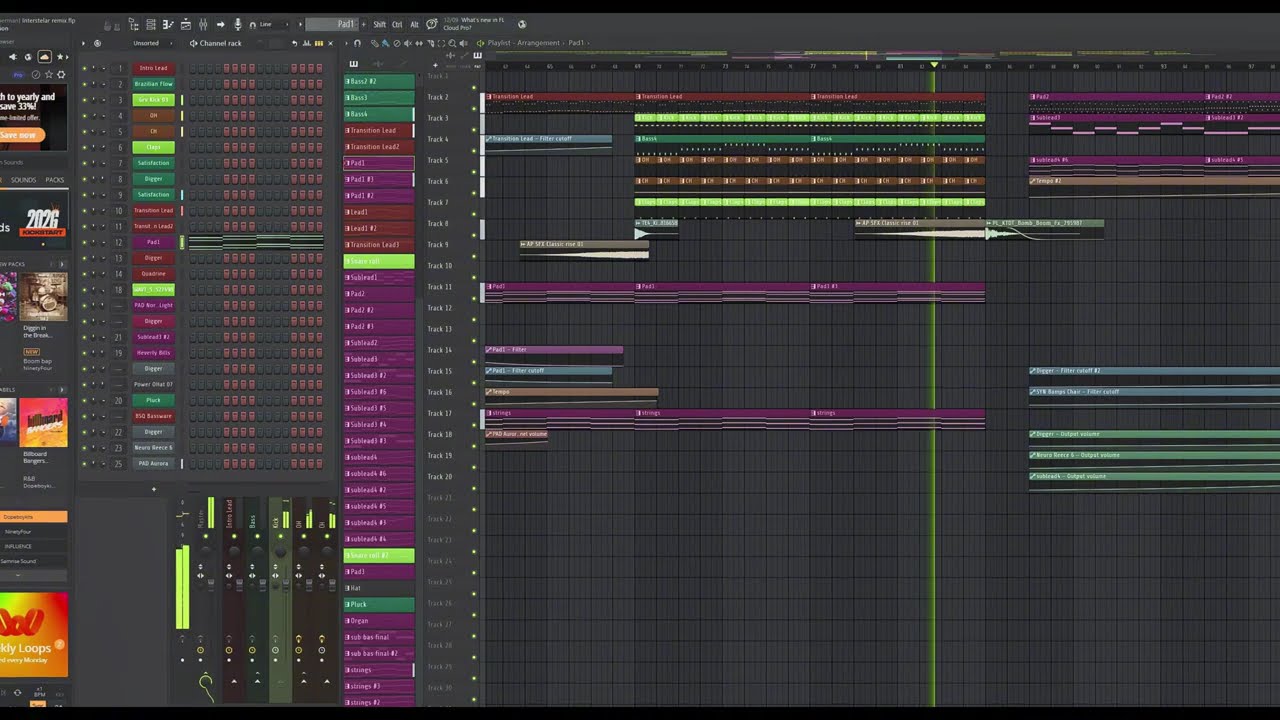This screenshot has height=720, width=1280.
Task: Click the yellow step/graph view icon in Channel rack
Action: pos(319,43)
